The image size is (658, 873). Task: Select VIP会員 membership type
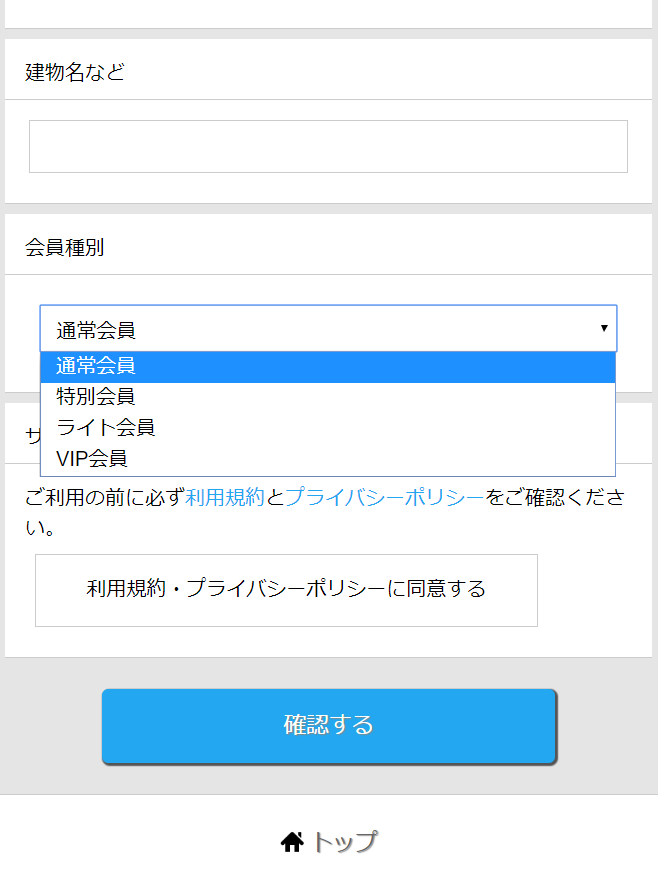point(92,459)
